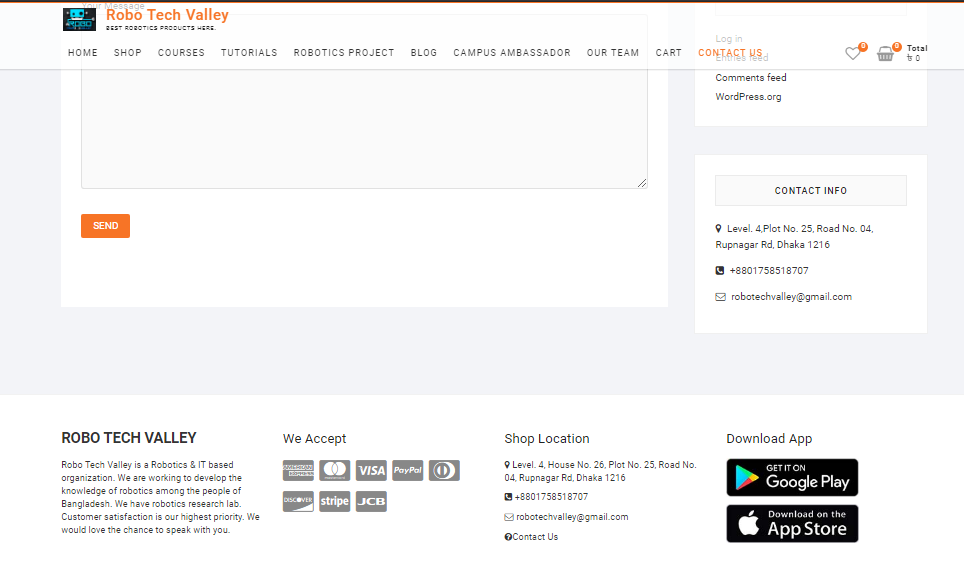Click the envelope icon in Contact Info
Screen dimensions: 964x573
click(x=721, y=297)
